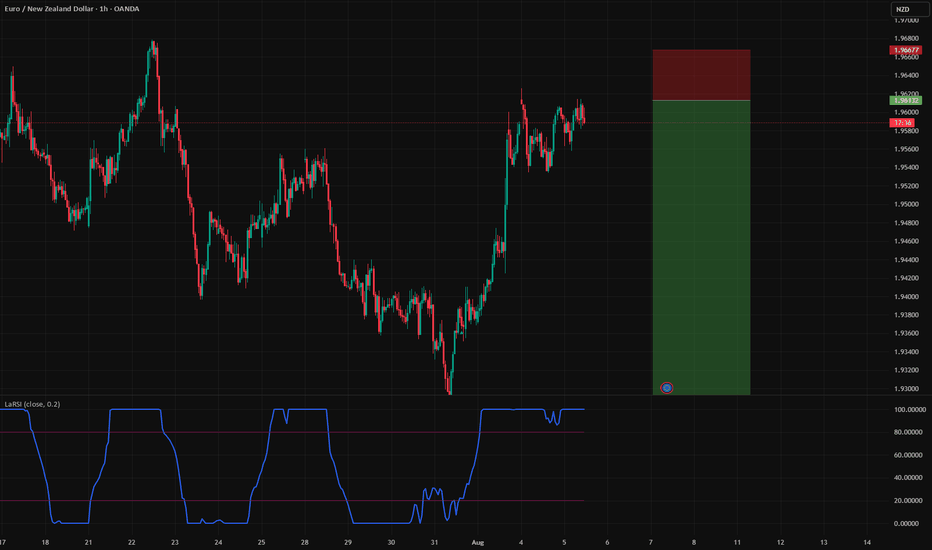Click date 21 on the time axis
This screenshot has height=550, width=932.
point(89,542)
